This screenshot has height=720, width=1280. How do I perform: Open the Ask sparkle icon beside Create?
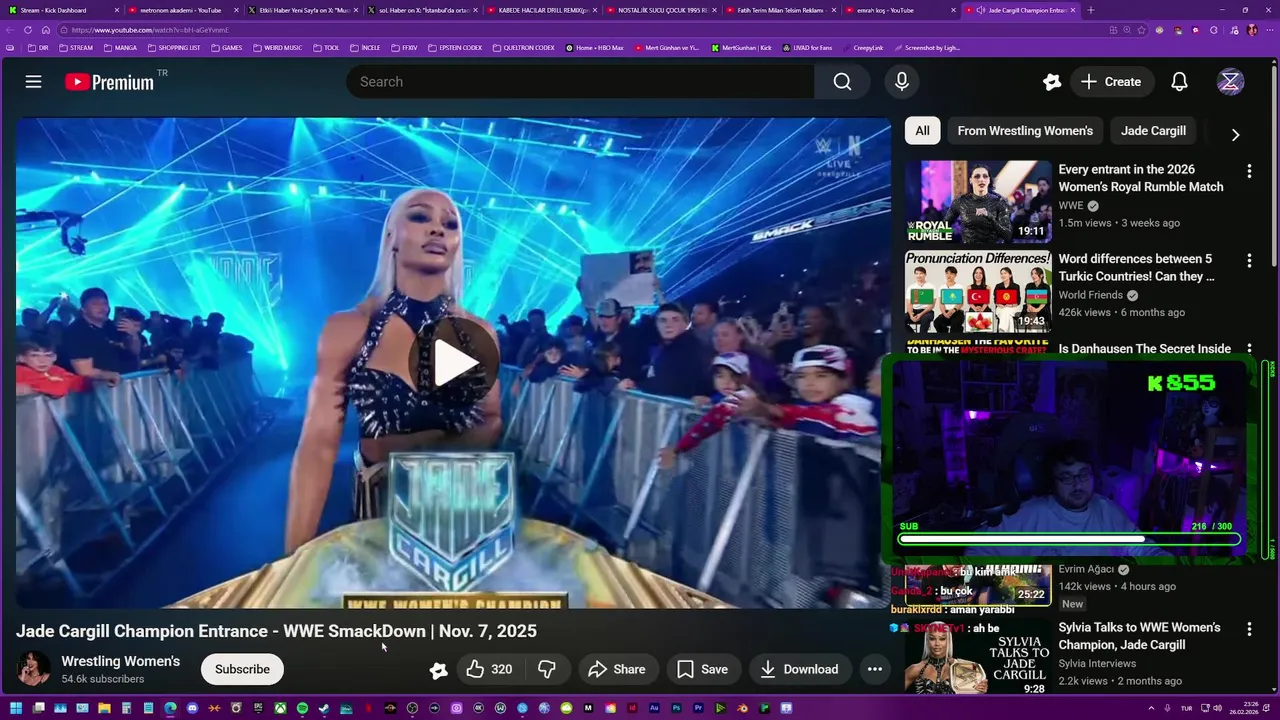pos(1051,82)
